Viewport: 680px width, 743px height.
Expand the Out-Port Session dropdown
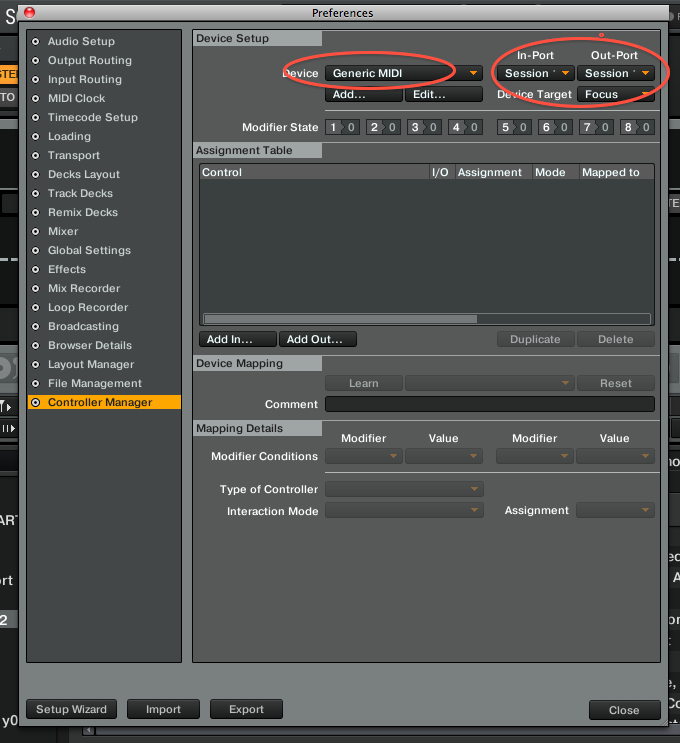tap(615, 74)
